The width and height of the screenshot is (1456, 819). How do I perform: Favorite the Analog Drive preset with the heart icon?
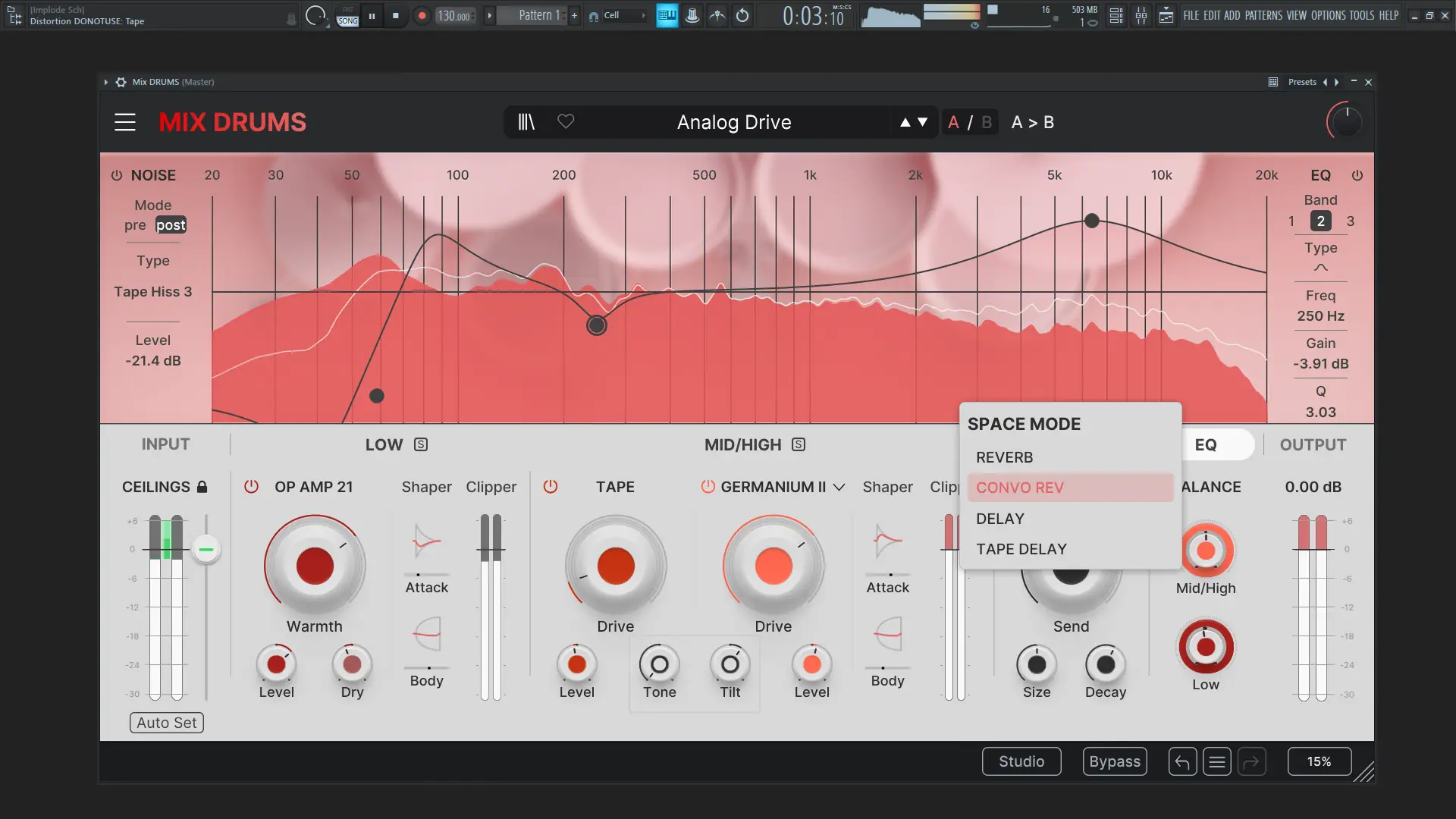pyautogui.click(x=566, y=122)
